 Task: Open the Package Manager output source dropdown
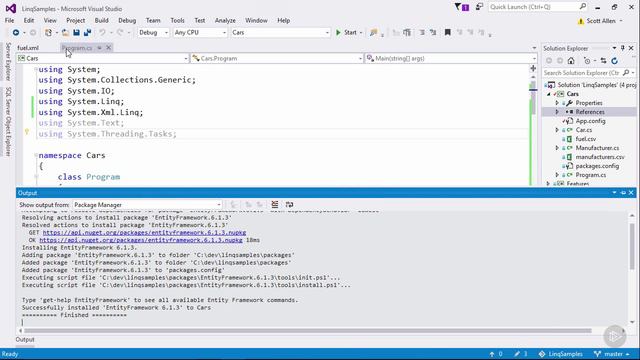pos(147,204)
